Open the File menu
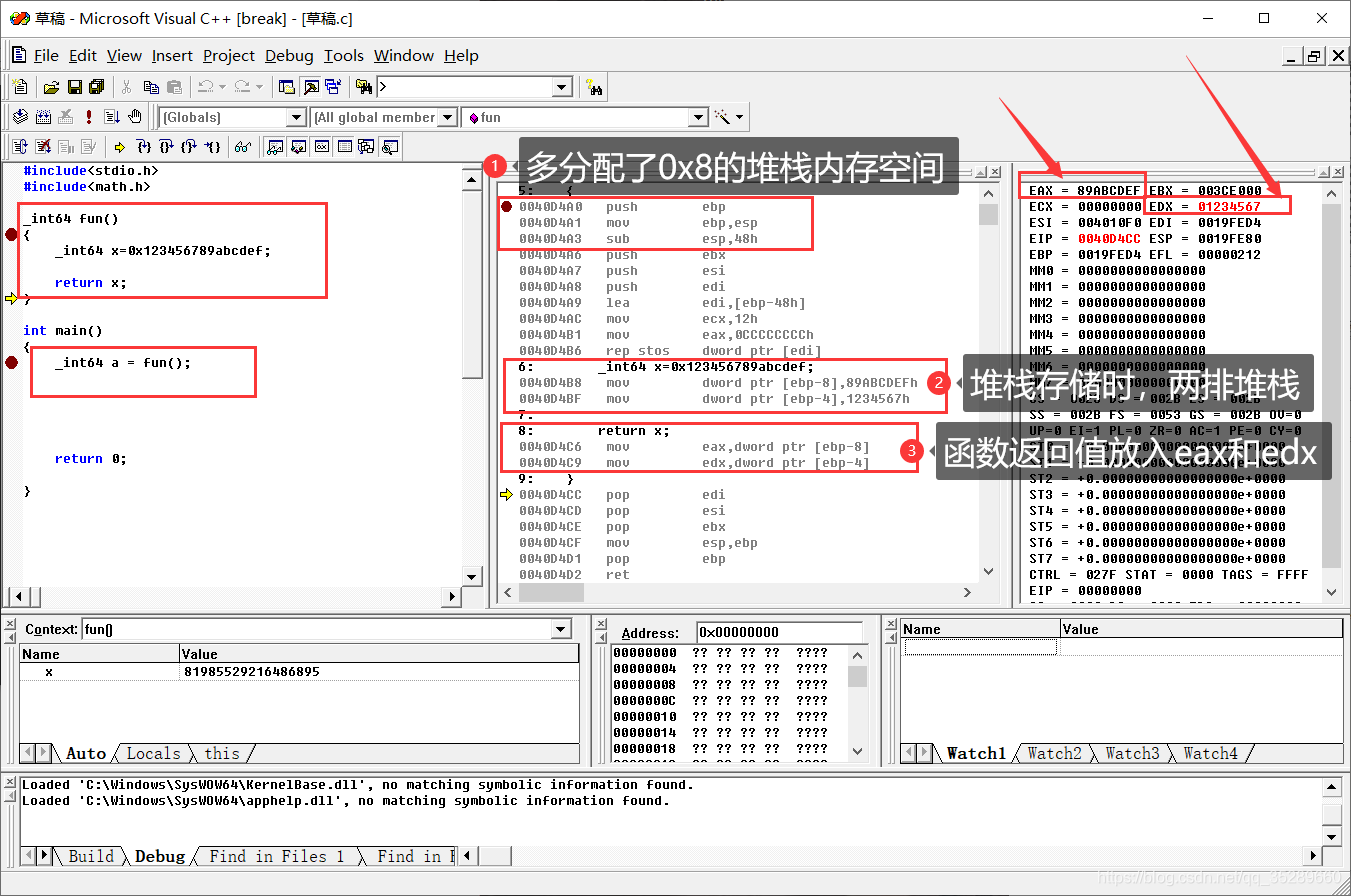This screenshot has width=1351, height=896. [46, 56]
